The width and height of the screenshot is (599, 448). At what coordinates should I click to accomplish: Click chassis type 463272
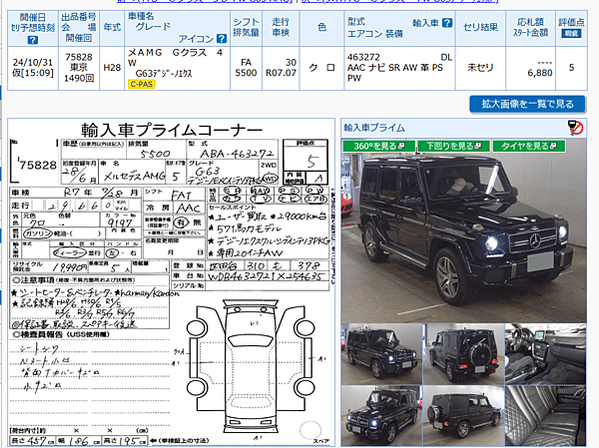pyautogui.click(x=363, y=57)
